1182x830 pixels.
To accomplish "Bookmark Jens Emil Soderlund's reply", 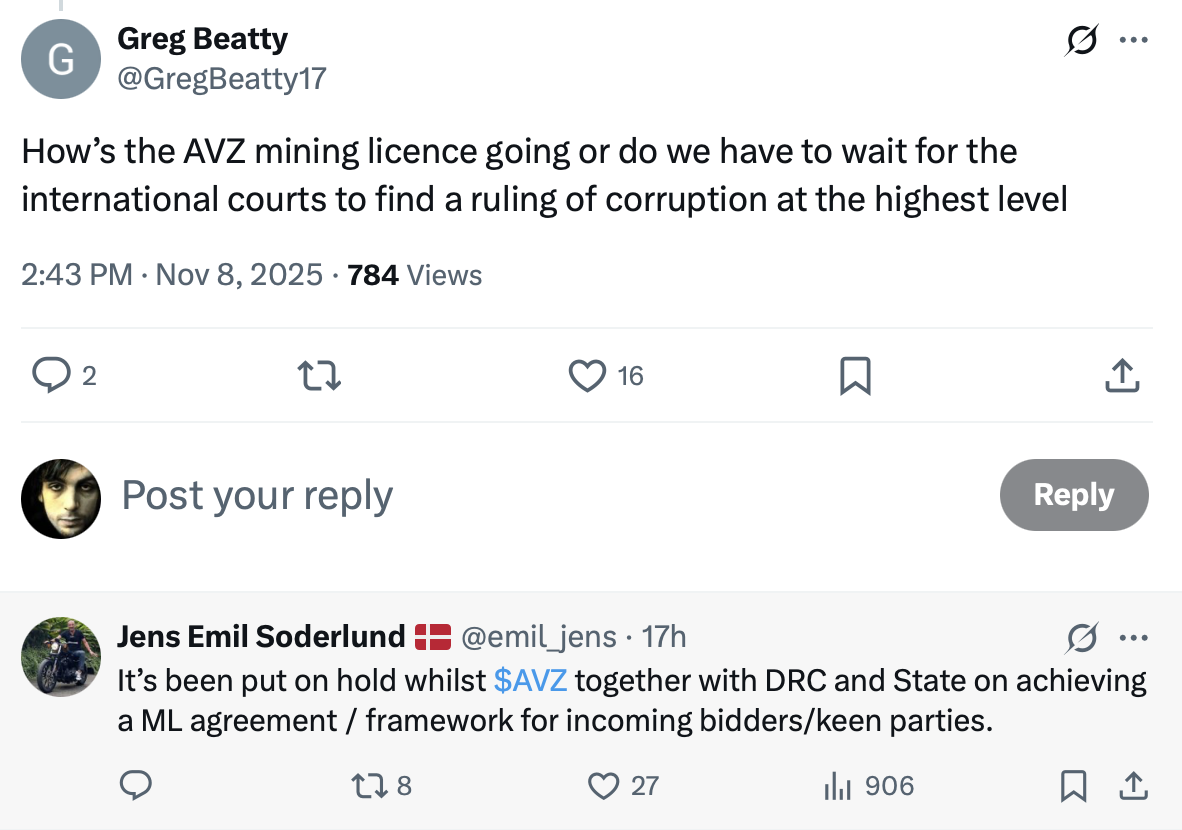I will tap(1073, 786).
